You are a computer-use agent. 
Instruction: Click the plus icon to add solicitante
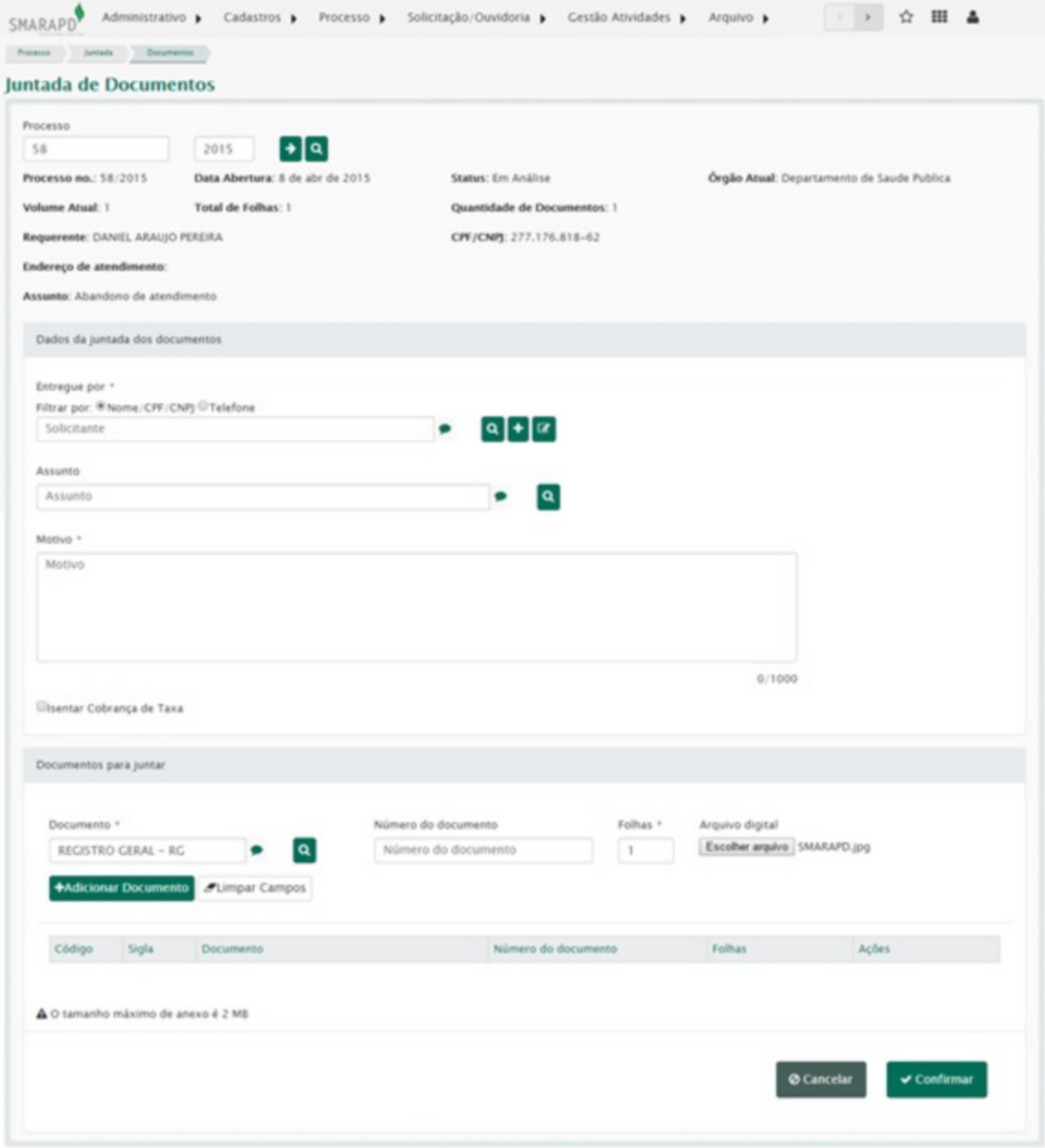coord(519,429)
